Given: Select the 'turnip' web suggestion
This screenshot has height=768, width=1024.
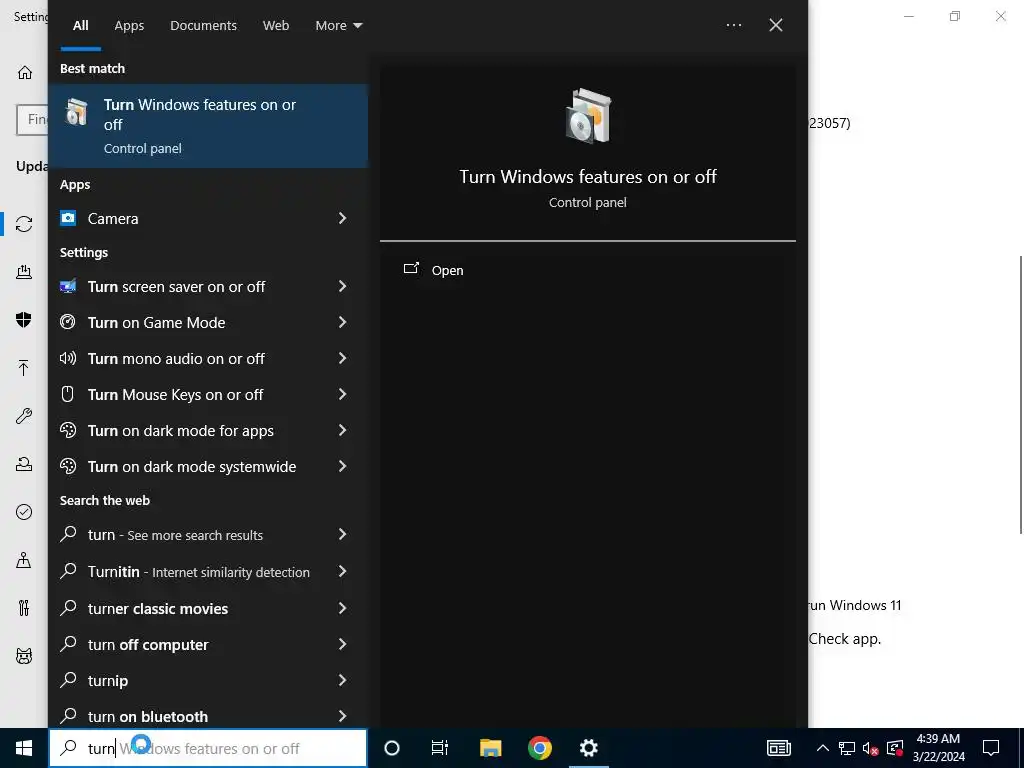Looking at the screenshot, I should point(208,680).
